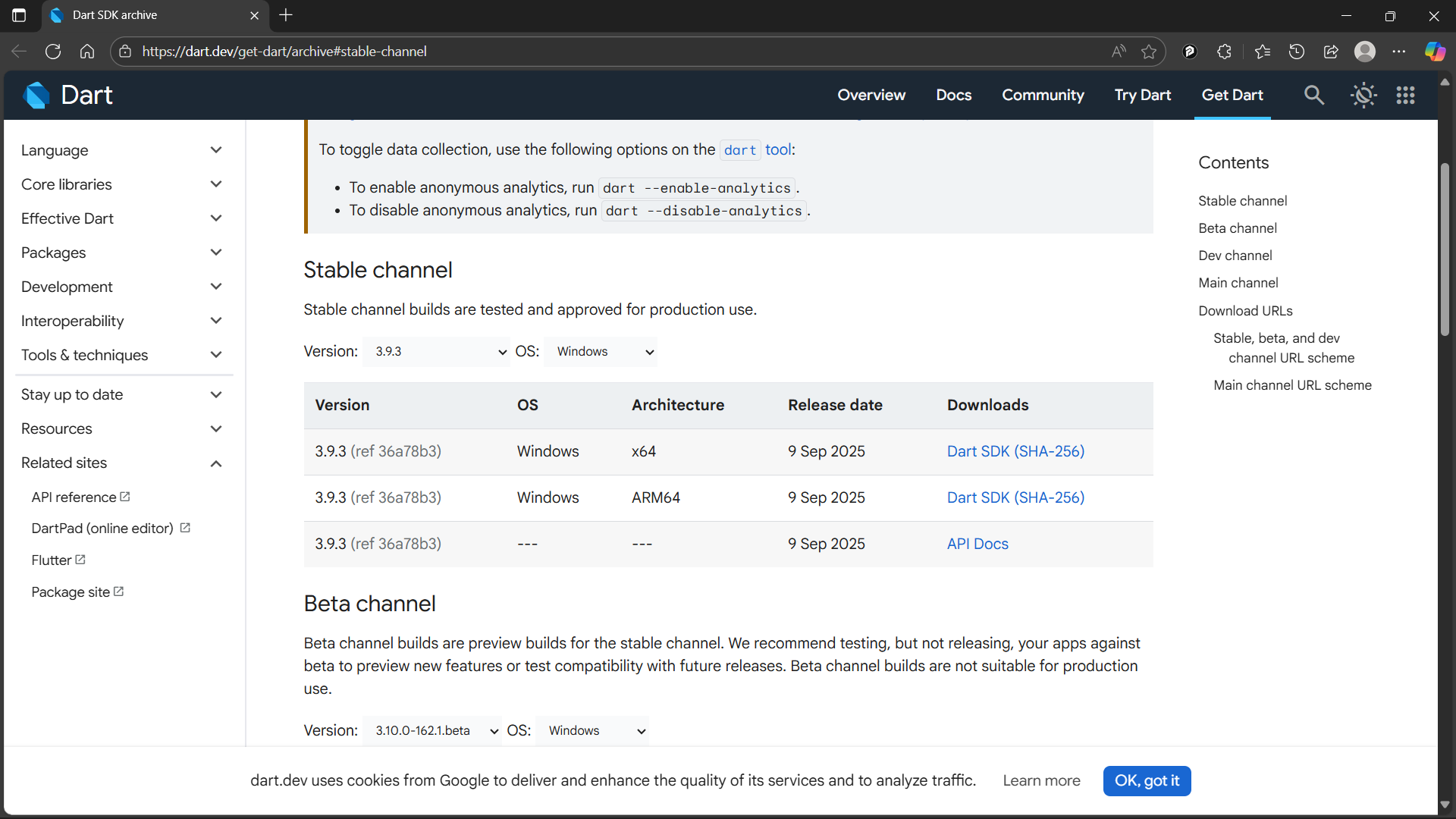Expand the Language sidebar section

216,150
